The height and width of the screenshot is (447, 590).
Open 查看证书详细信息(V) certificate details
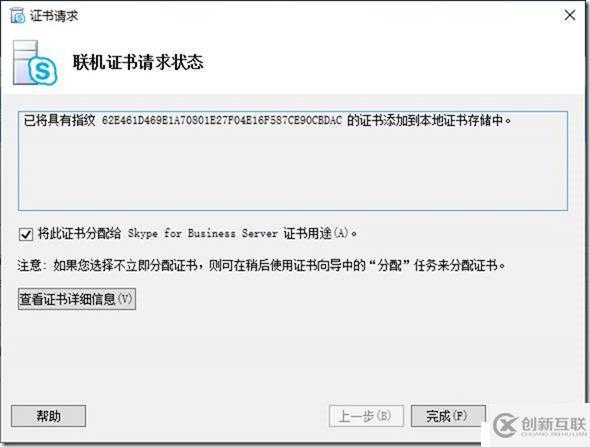point(77,299)
